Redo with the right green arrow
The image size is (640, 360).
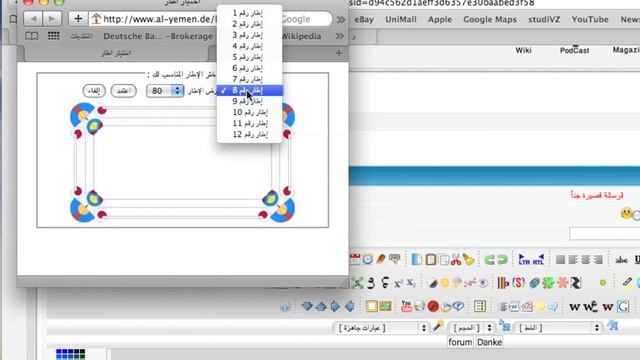pos(502,260)
